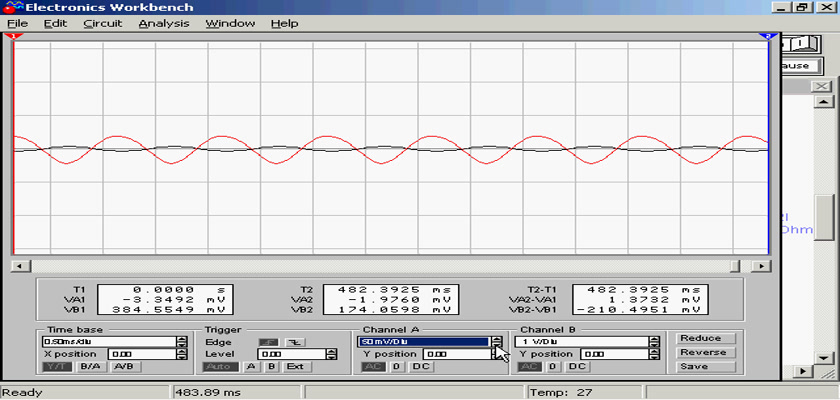This screenshot has height=400, width=840.
Task: Click the right panel scroll up arrow
Action: point(823,102)
